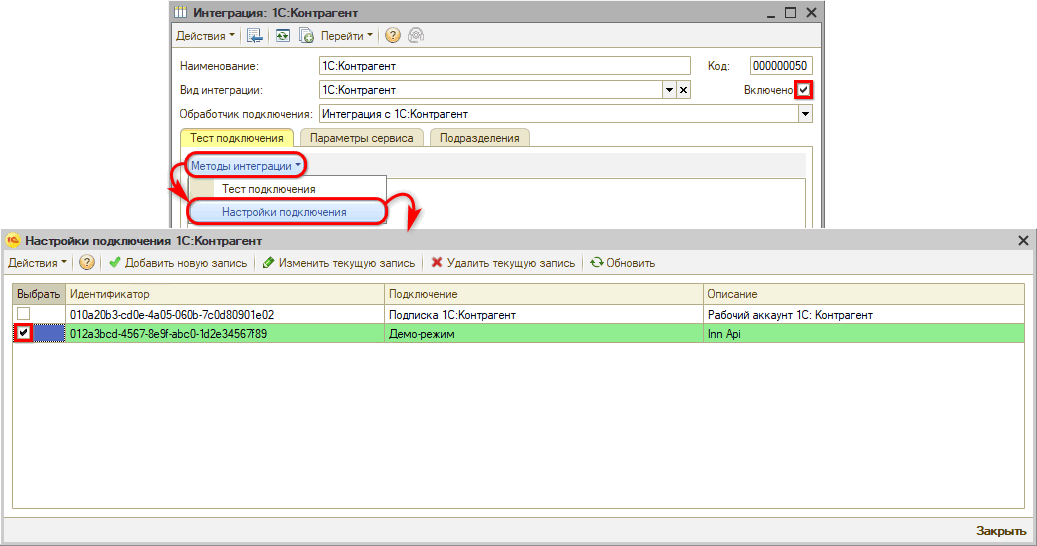Click Удалить текущую запись button
This screenshot has width=1037, height=546.
(x=503, y=263)
